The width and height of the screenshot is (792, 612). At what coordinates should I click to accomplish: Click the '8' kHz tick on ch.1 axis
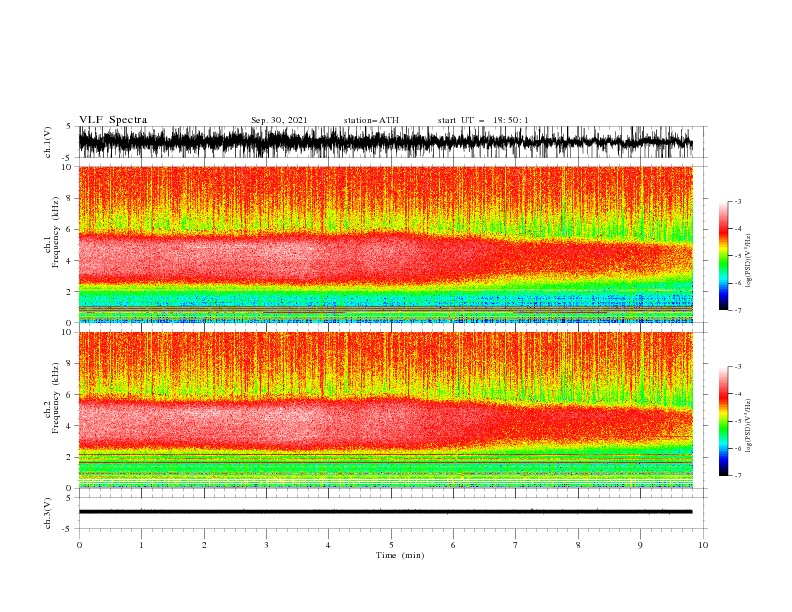tap(71, 198)
